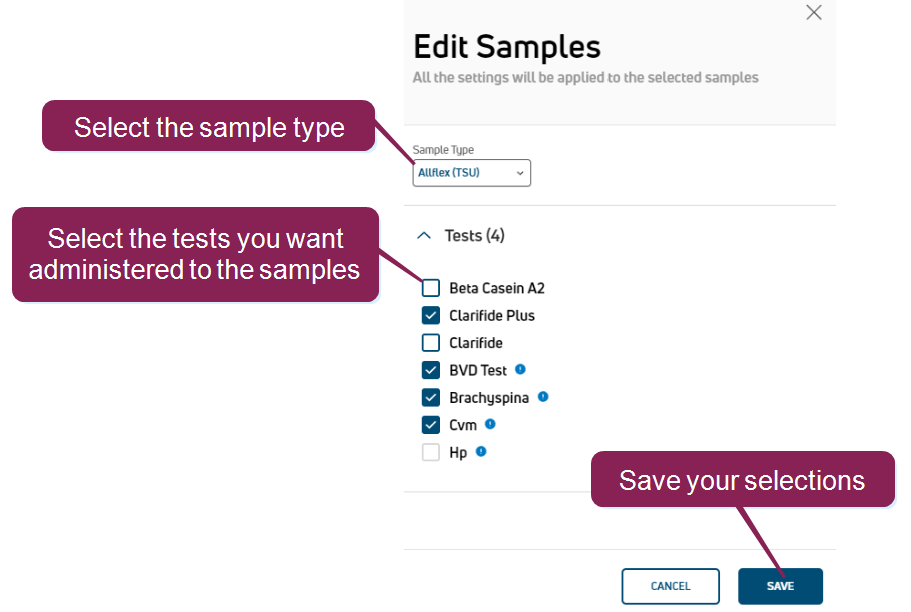Click the info icon next to Brachyspina
The width and height of the screenshot is (911, 612).
tap(543, 397)
